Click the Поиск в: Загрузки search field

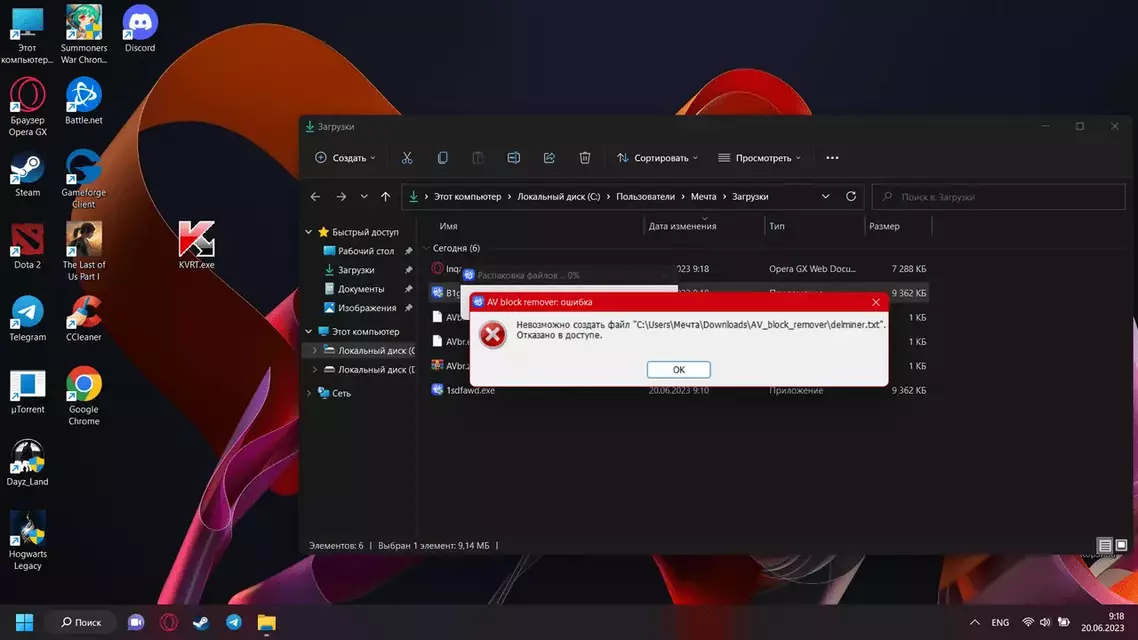pyautogui.click(x=999, y=197)
